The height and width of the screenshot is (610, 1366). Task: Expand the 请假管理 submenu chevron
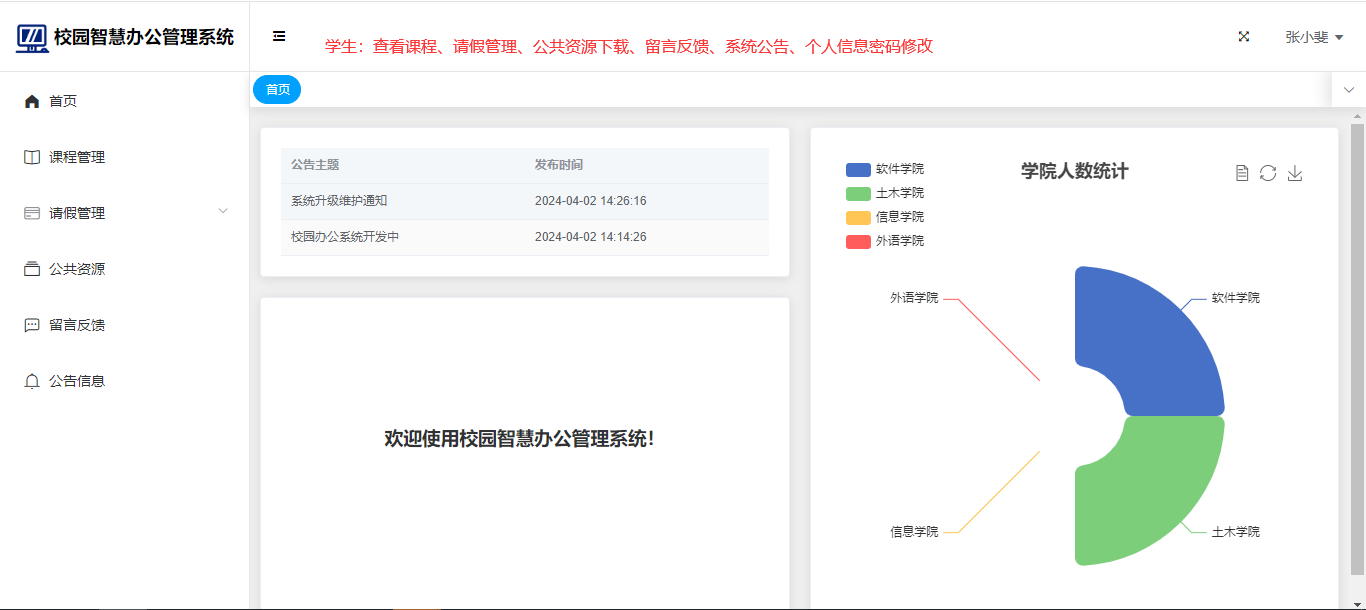coord(223,211)
